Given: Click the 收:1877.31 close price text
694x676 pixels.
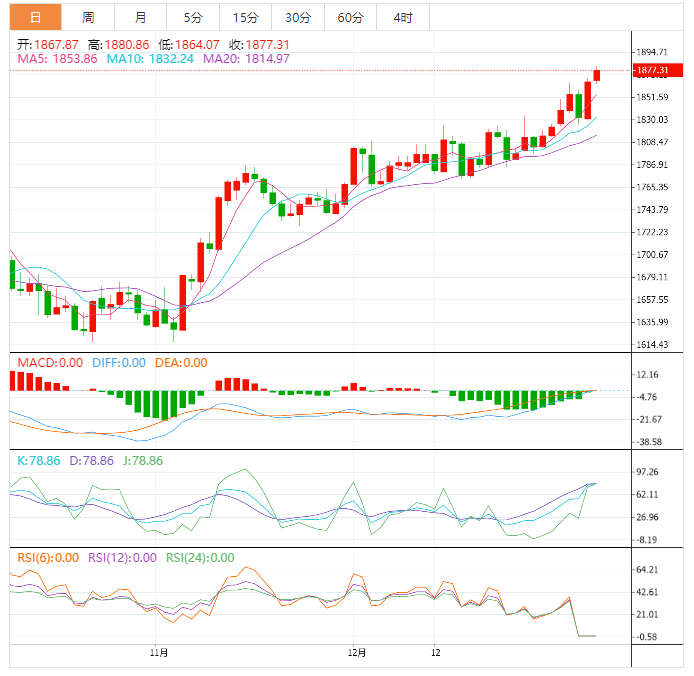Looking at the screenshot, I should pos(259,45).
